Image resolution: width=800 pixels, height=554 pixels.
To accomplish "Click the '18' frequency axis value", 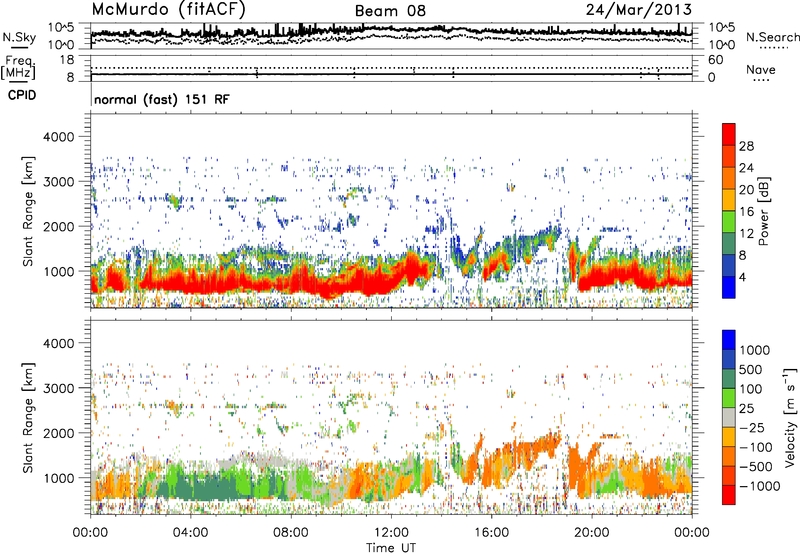I will (x=67, y=60).
